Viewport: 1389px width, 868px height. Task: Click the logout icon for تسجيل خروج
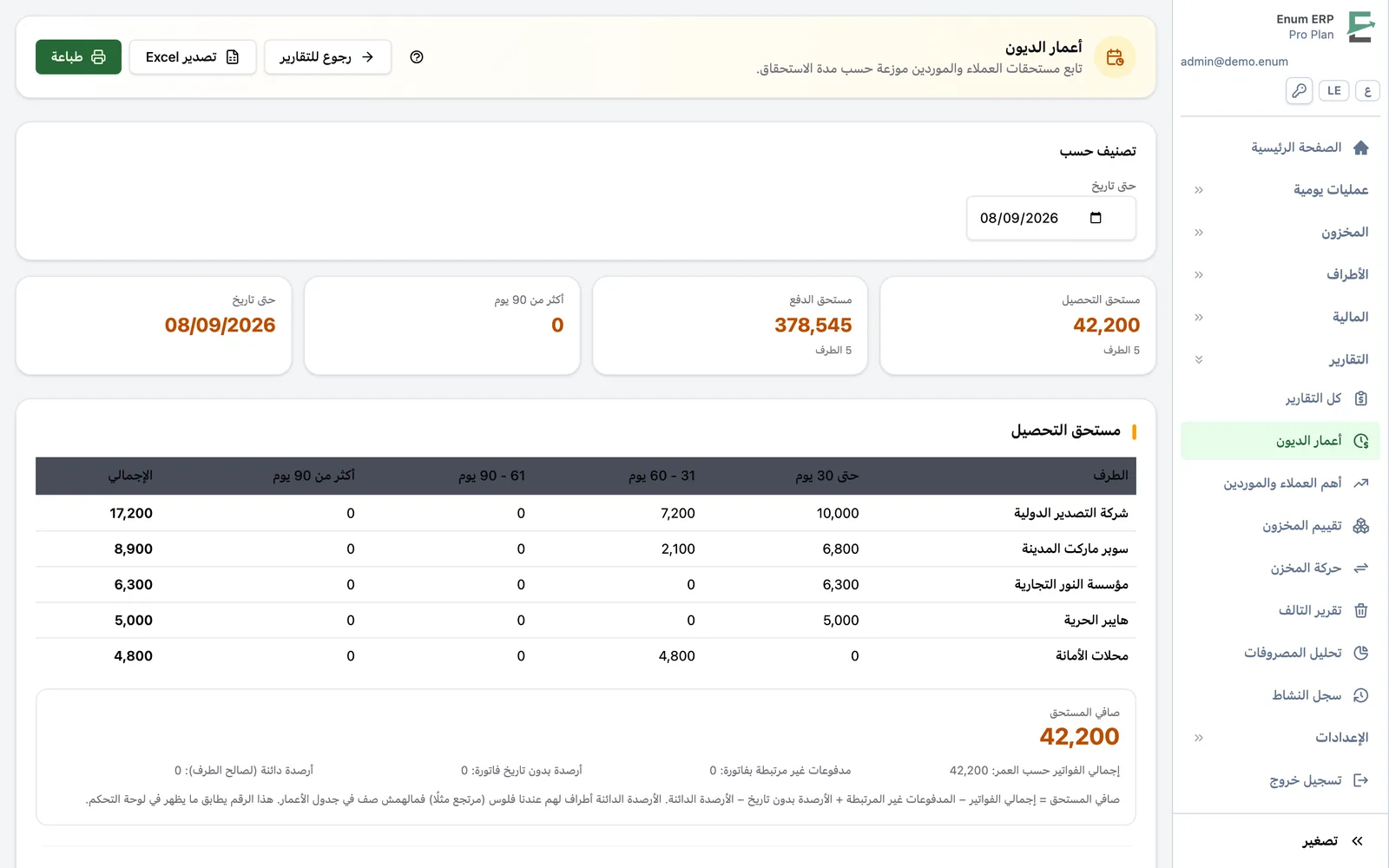(1360, 780)
